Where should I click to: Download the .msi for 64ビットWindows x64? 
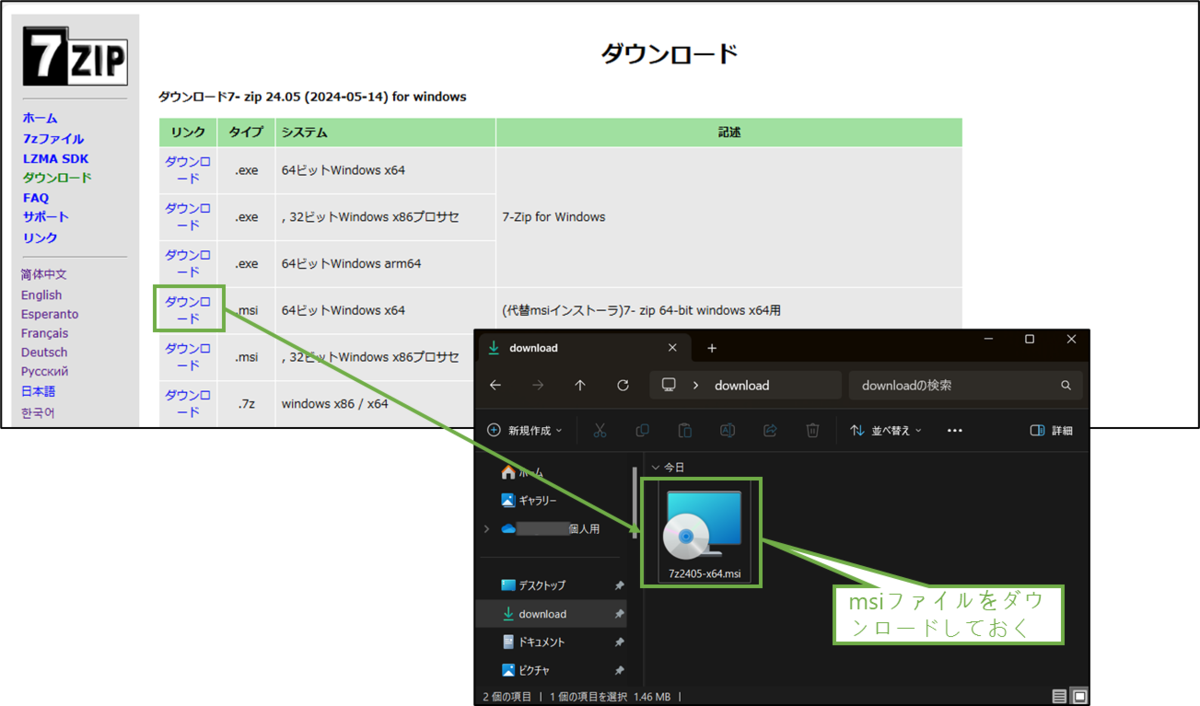188,310
